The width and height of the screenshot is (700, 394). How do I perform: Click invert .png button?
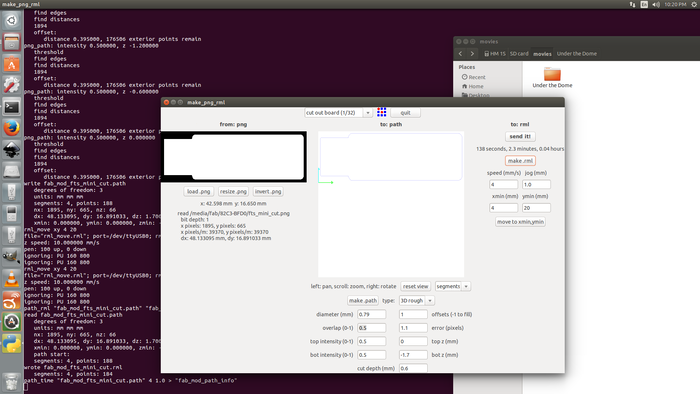(268, 191)
